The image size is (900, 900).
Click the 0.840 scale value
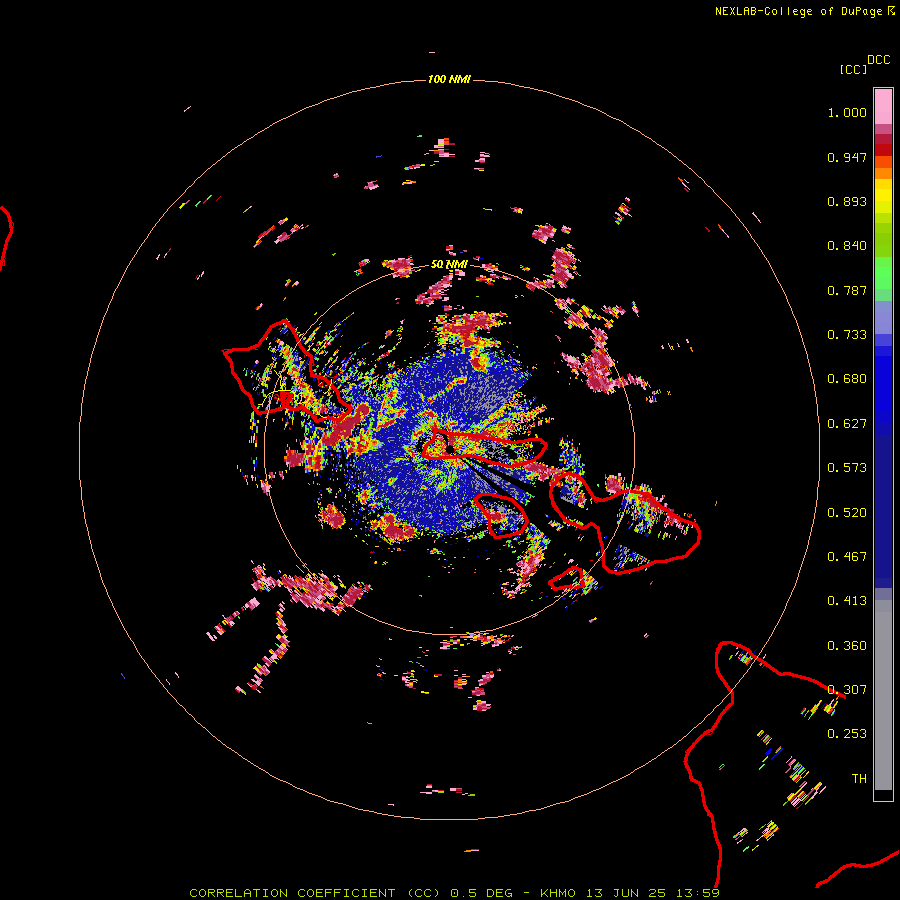coord(847,246)
